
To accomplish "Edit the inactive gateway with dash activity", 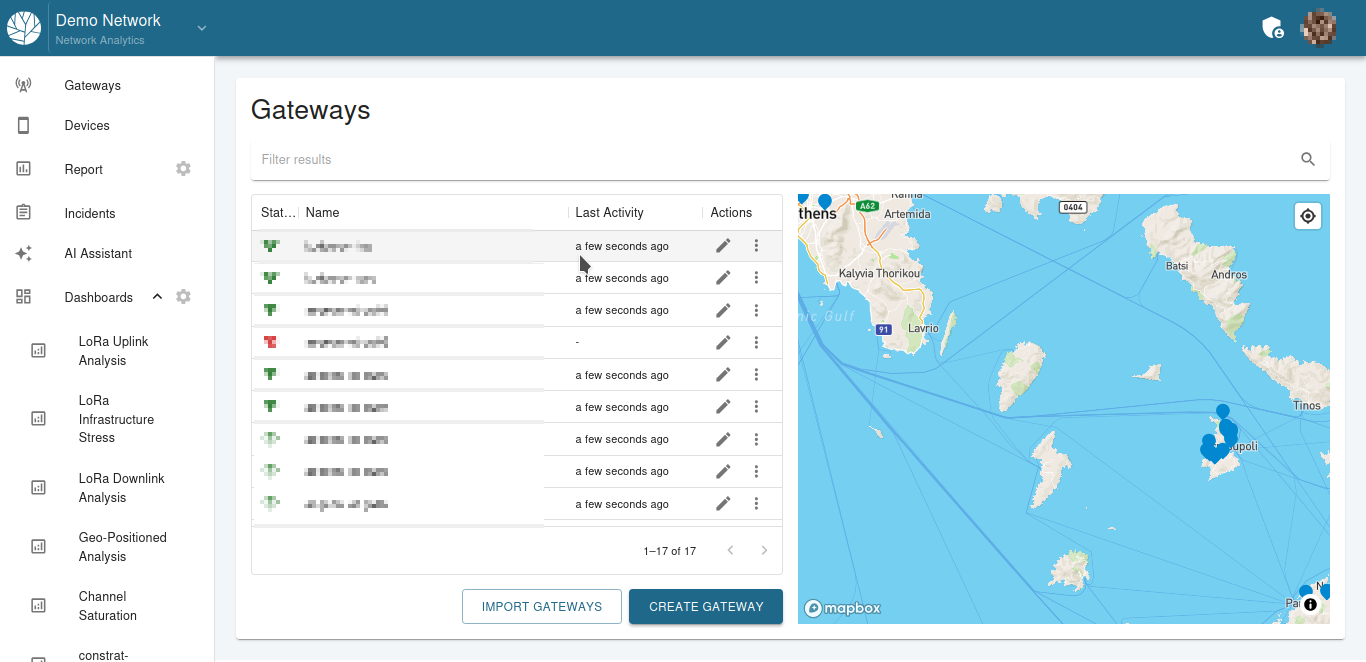I will point(724,342).
